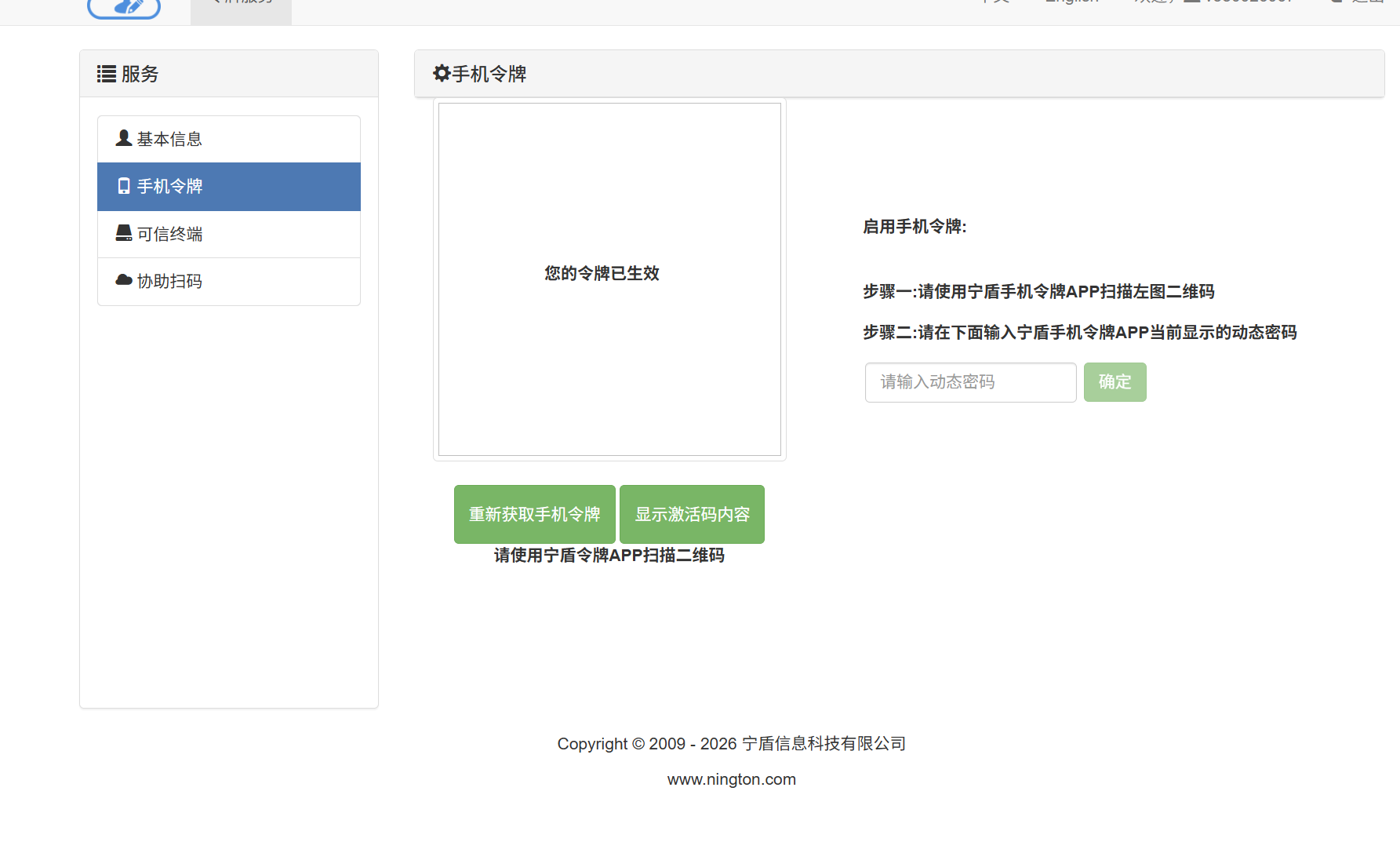
Task: Click the 请使用宁盾令牌APP扫描二维码 caption
Action: click(x=609, y=556)
